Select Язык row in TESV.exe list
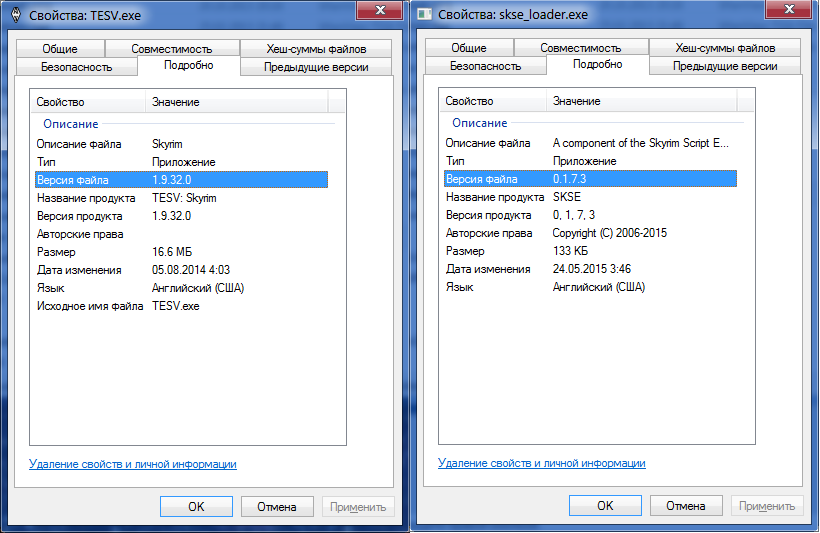This screenshot has height=533, width=820. [181, 288]
